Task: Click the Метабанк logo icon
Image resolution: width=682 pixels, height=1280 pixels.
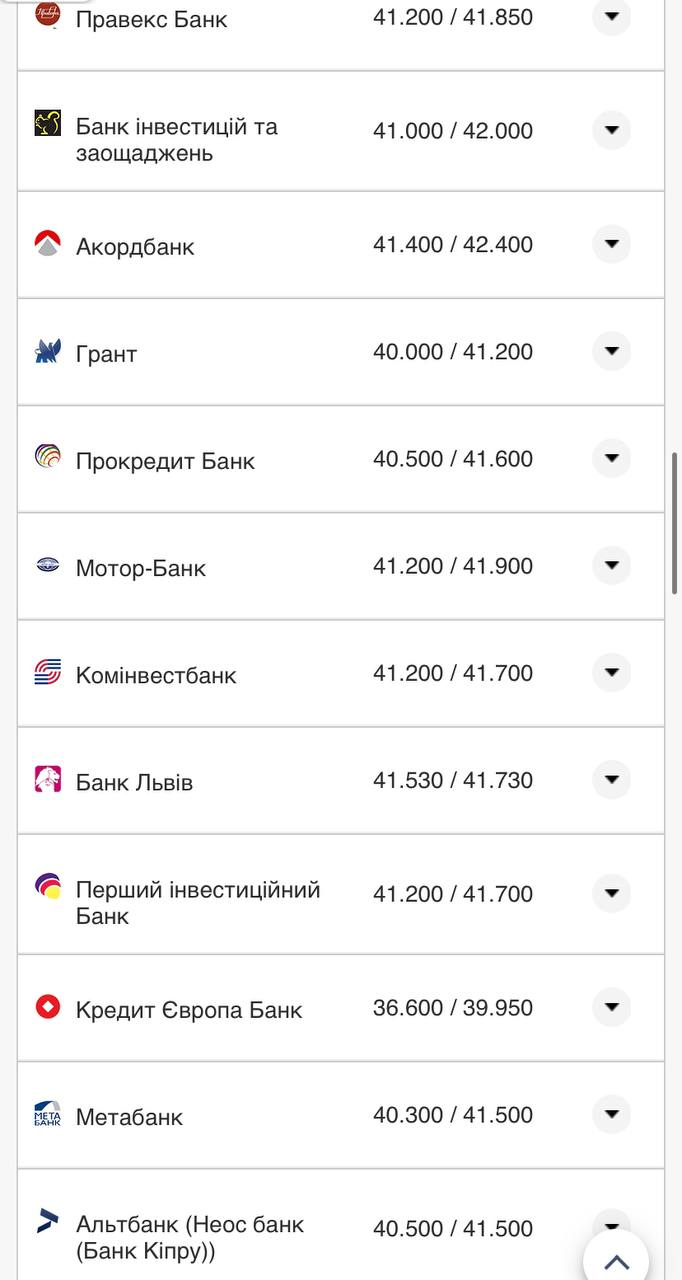Action: click(47, 1113)
